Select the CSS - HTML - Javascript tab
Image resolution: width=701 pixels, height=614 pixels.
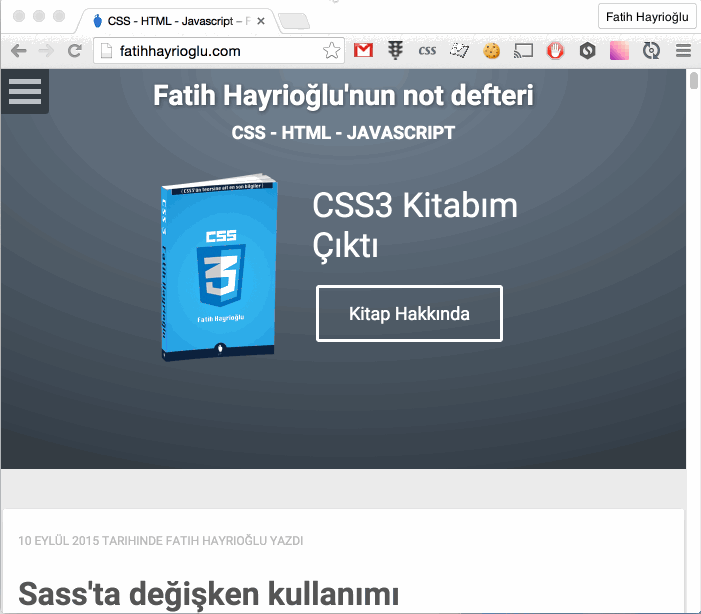[x=170, y=20]
